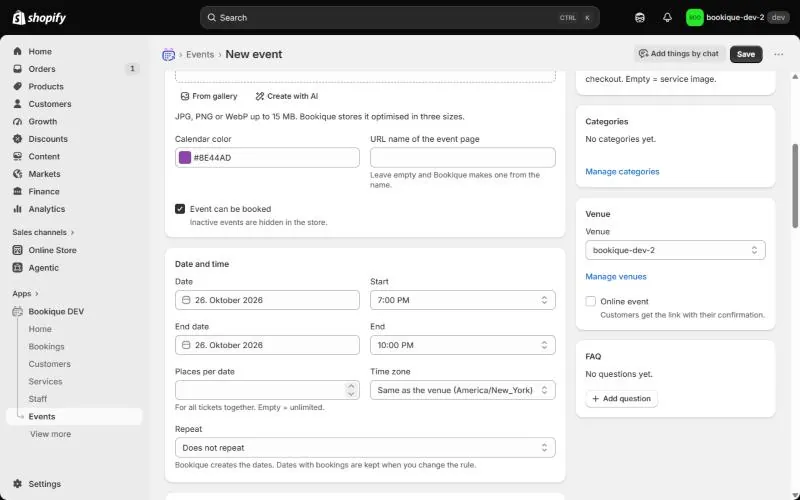This screenshot has width=800, height=500.
Task: Click the Discounts icon in sidebar
Action: point(17,139)
